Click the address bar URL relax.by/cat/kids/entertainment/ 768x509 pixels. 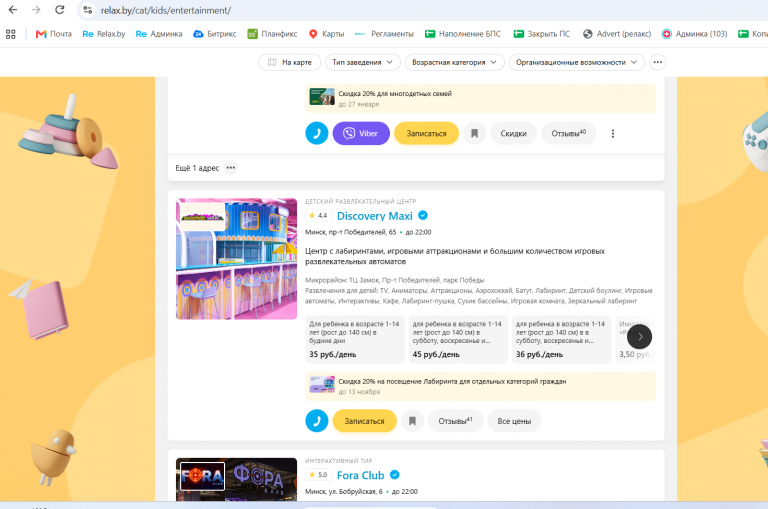click(x=166, y=10)
